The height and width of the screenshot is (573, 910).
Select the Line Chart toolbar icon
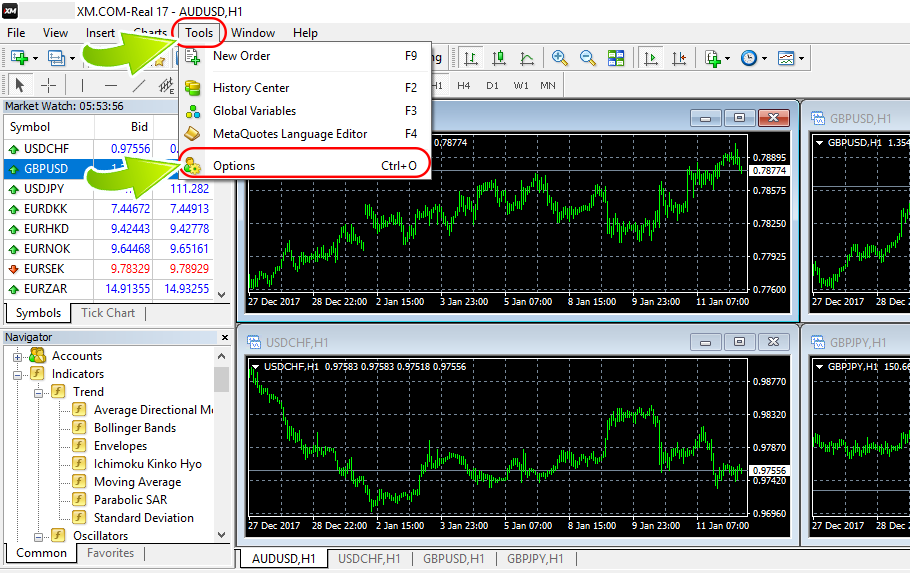click(x=526, y=58)
